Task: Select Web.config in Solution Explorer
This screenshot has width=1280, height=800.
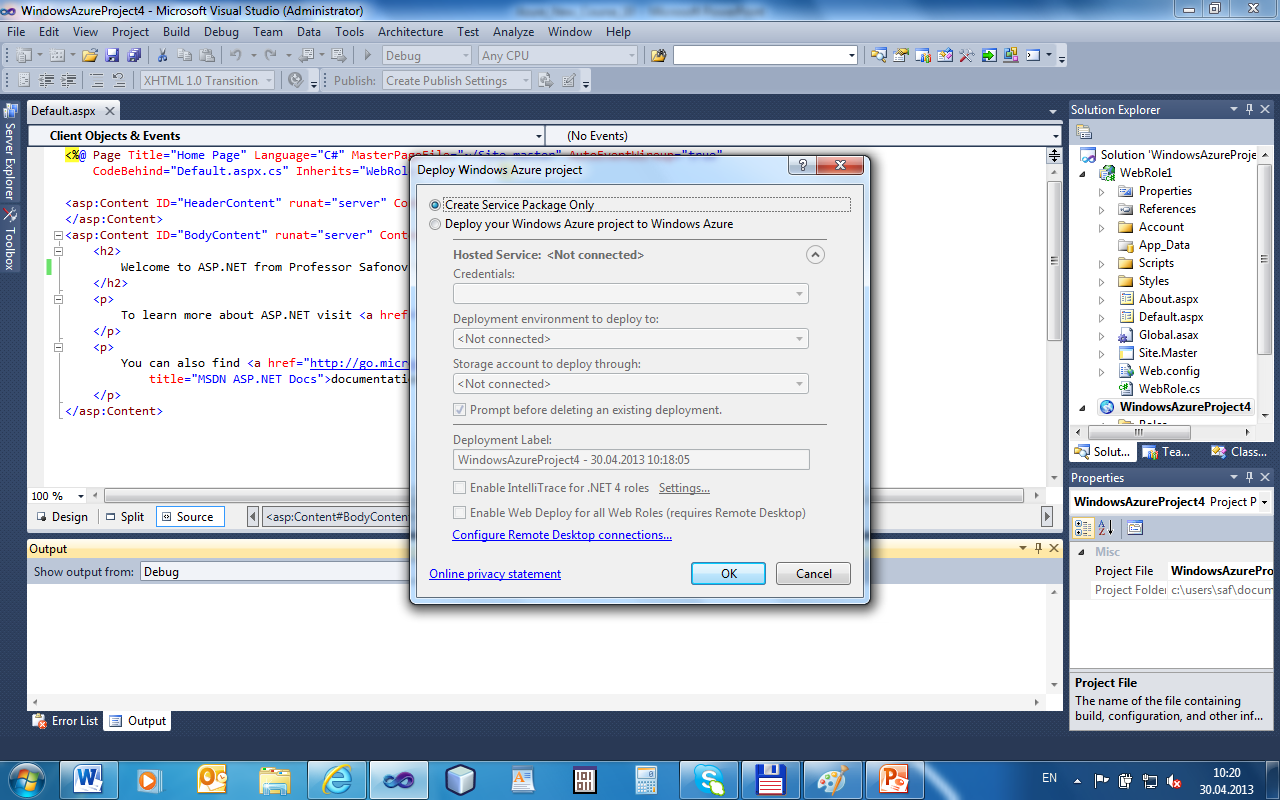Action: [1169, 371]
